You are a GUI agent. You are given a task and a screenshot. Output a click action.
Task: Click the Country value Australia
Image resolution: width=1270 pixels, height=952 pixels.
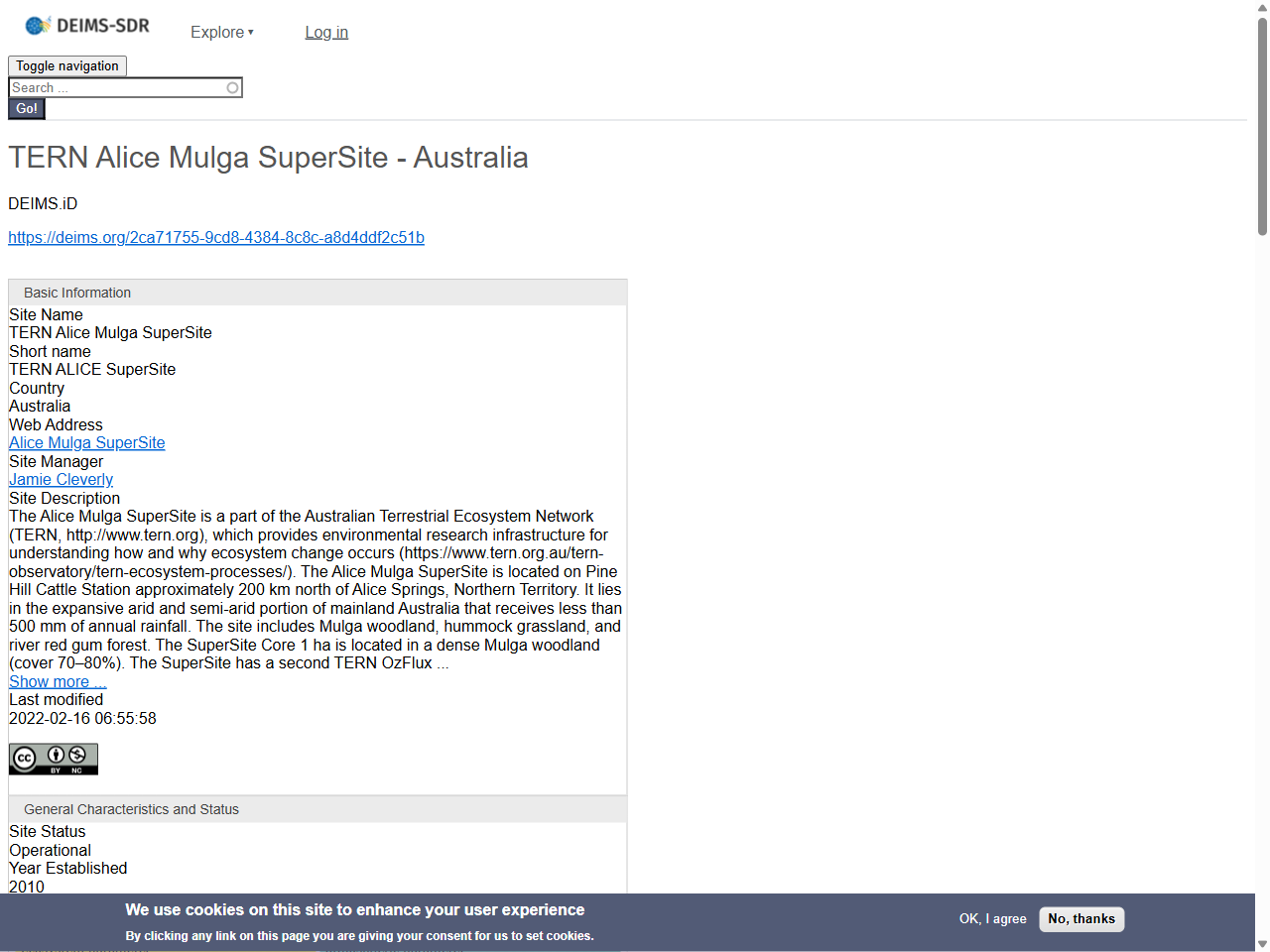coord(40,407)
